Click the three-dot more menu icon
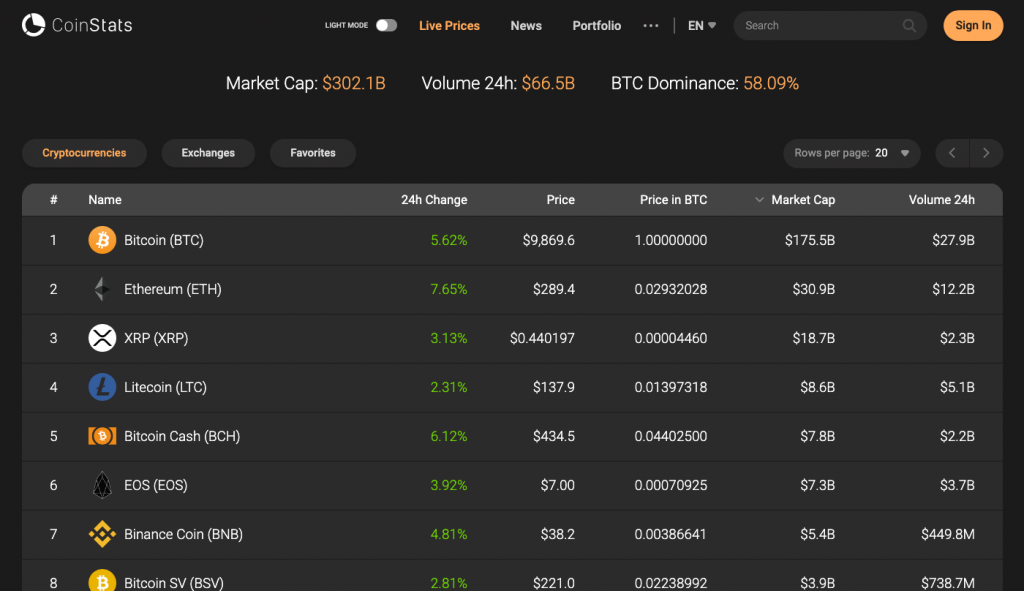Image resolution: width=1024 pixels, height=591 pixels. coord(651,25)
